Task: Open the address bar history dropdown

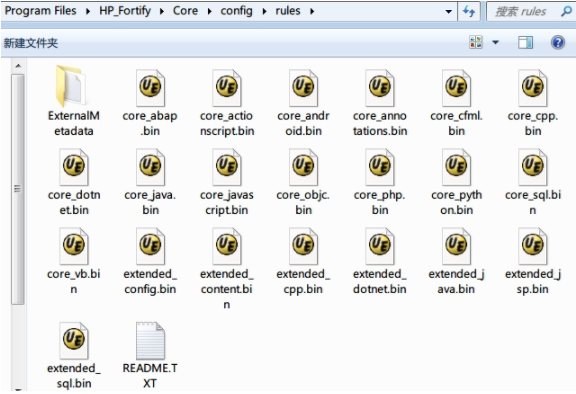Action: pos(448,11)
